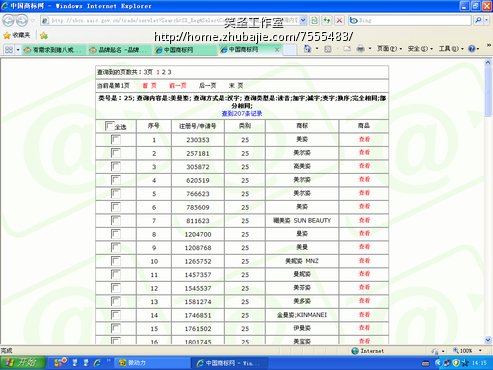Check the box for row 811623
The image size is (493, 370).
click(x=116, y=220)
